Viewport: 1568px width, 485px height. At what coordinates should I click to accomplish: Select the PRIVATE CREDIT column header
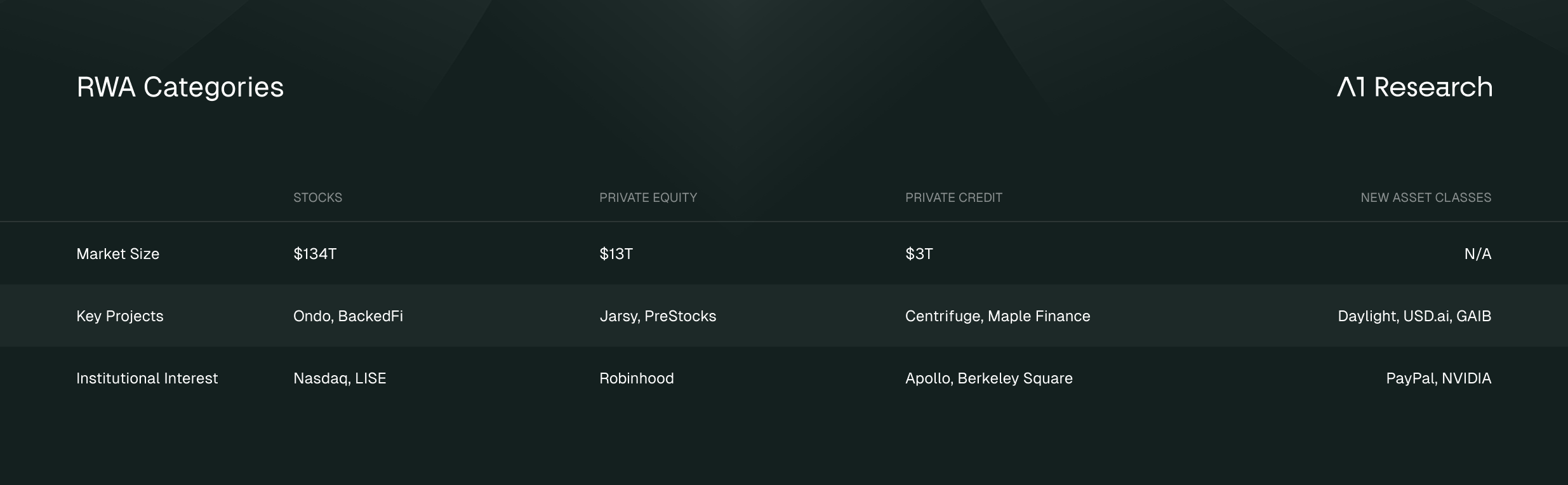953,197
